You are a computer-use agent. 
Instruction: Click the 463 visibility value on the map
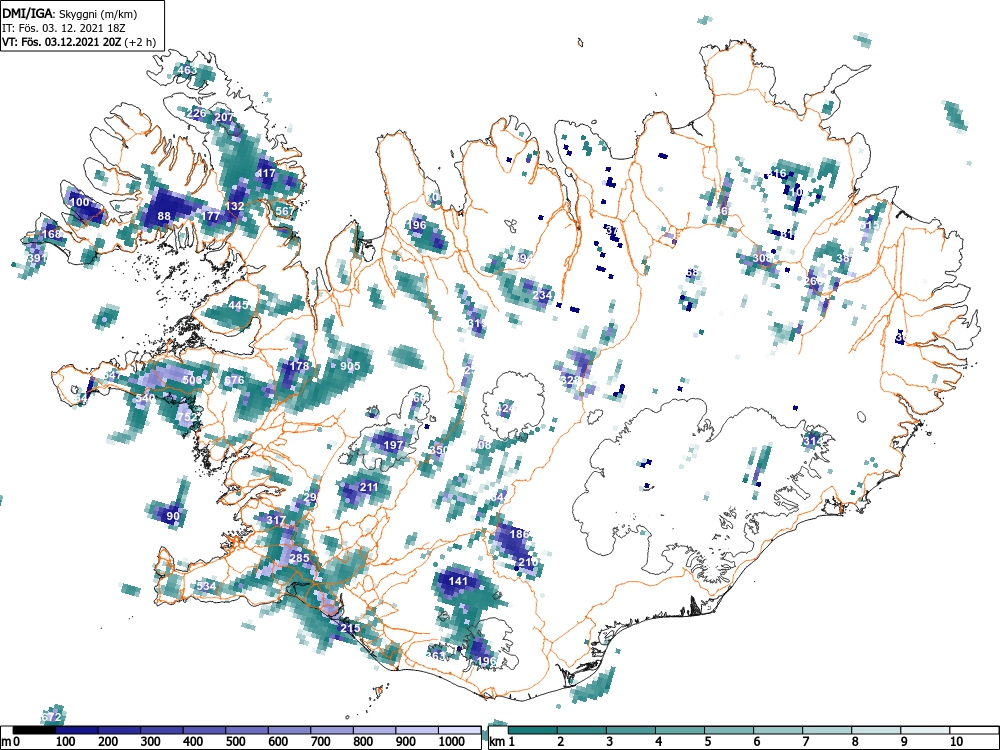coord(188,70)
